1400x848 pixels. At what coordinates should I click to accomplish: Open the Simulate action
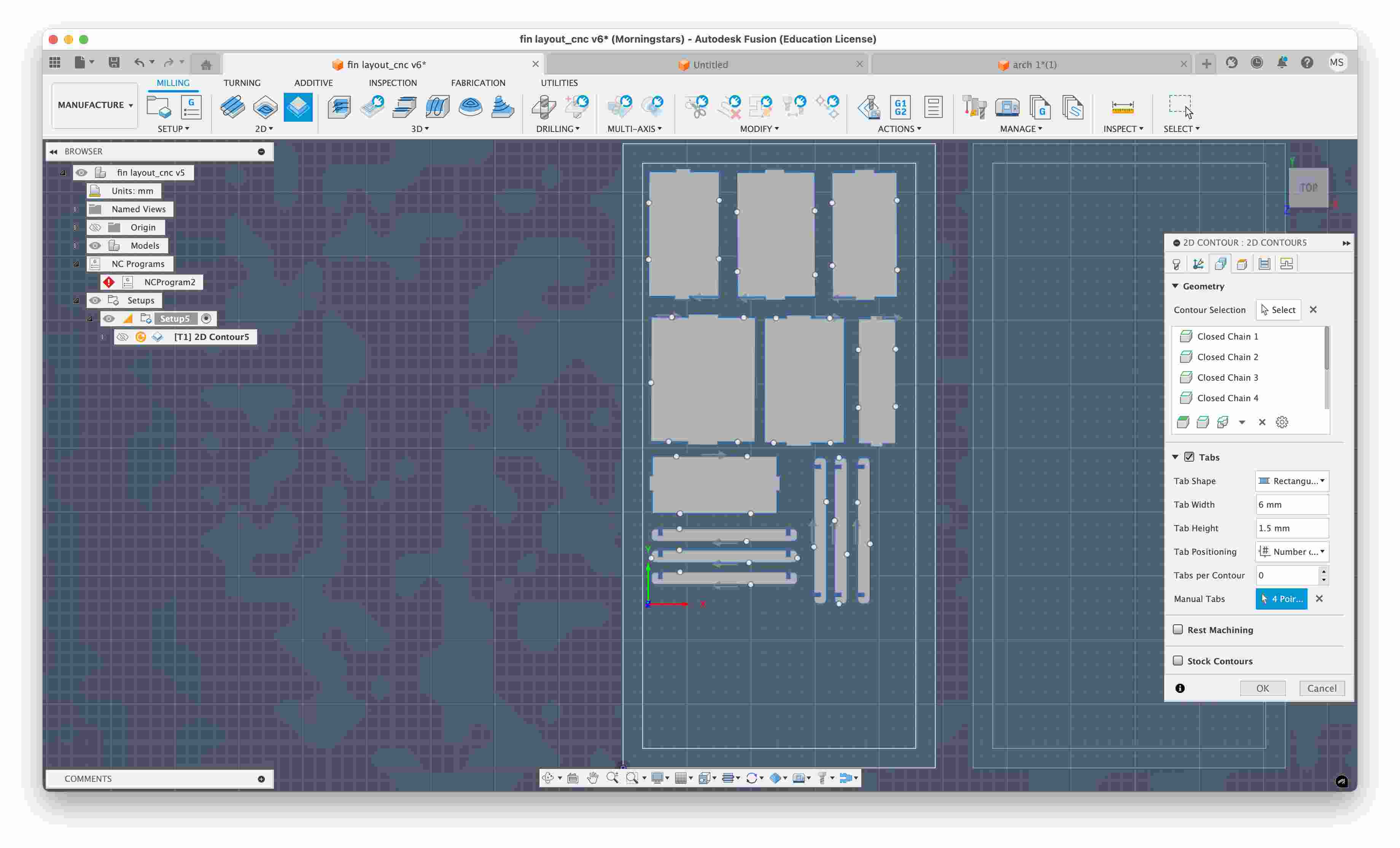pos(869,107)
